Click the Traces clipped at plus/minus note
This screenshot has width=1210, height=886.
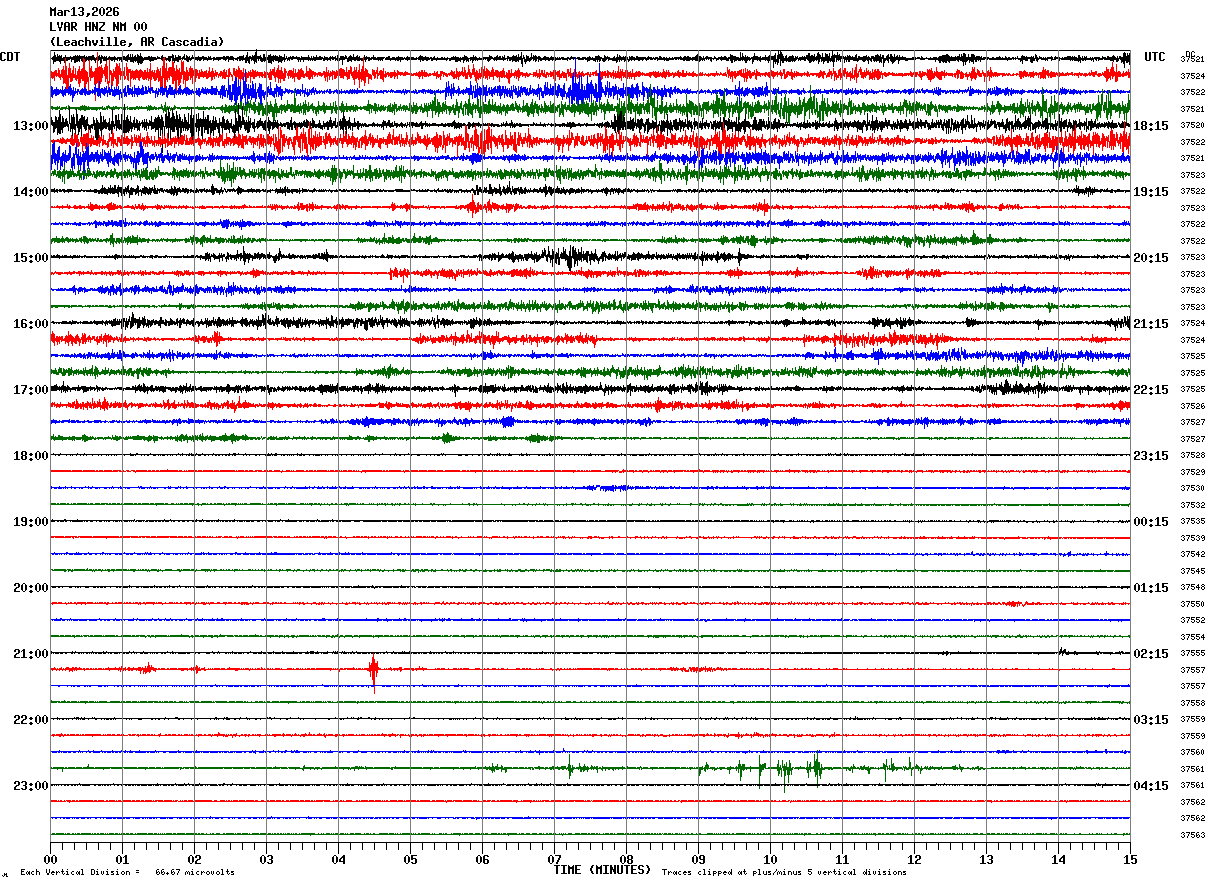[784, 873]
